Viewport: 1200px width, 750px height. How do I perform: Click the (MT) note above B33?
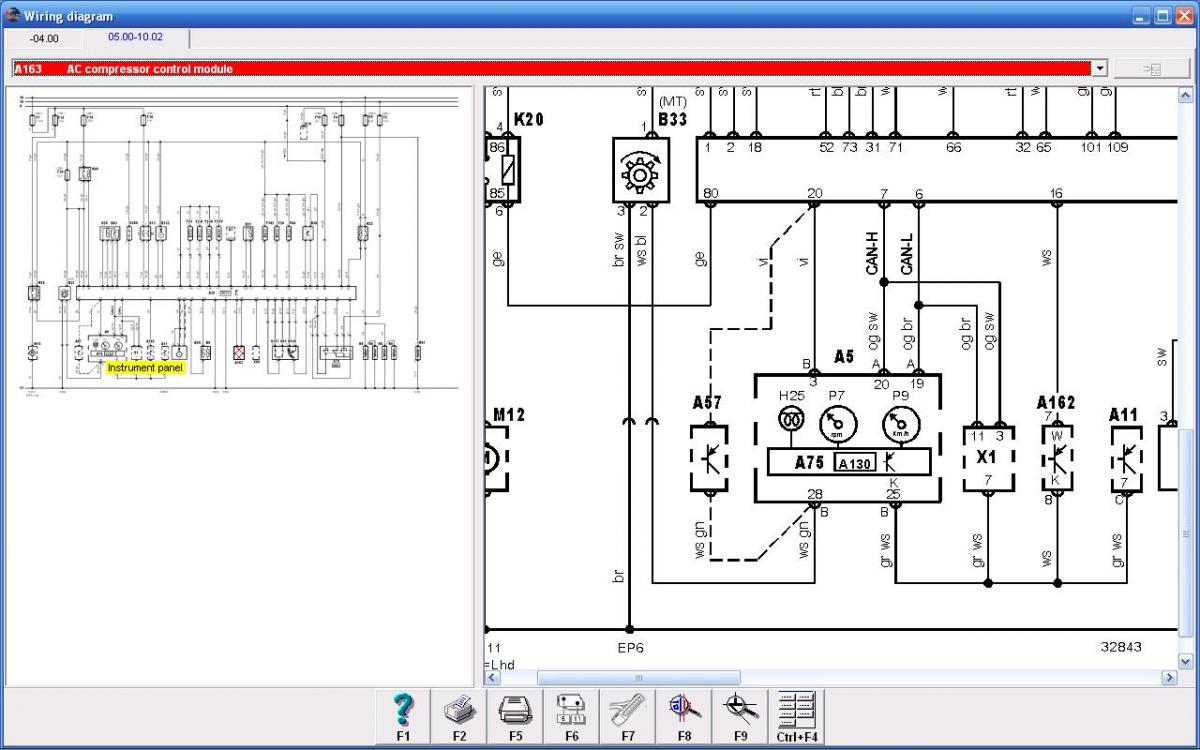pyautogui.click(x=672, y=102)
